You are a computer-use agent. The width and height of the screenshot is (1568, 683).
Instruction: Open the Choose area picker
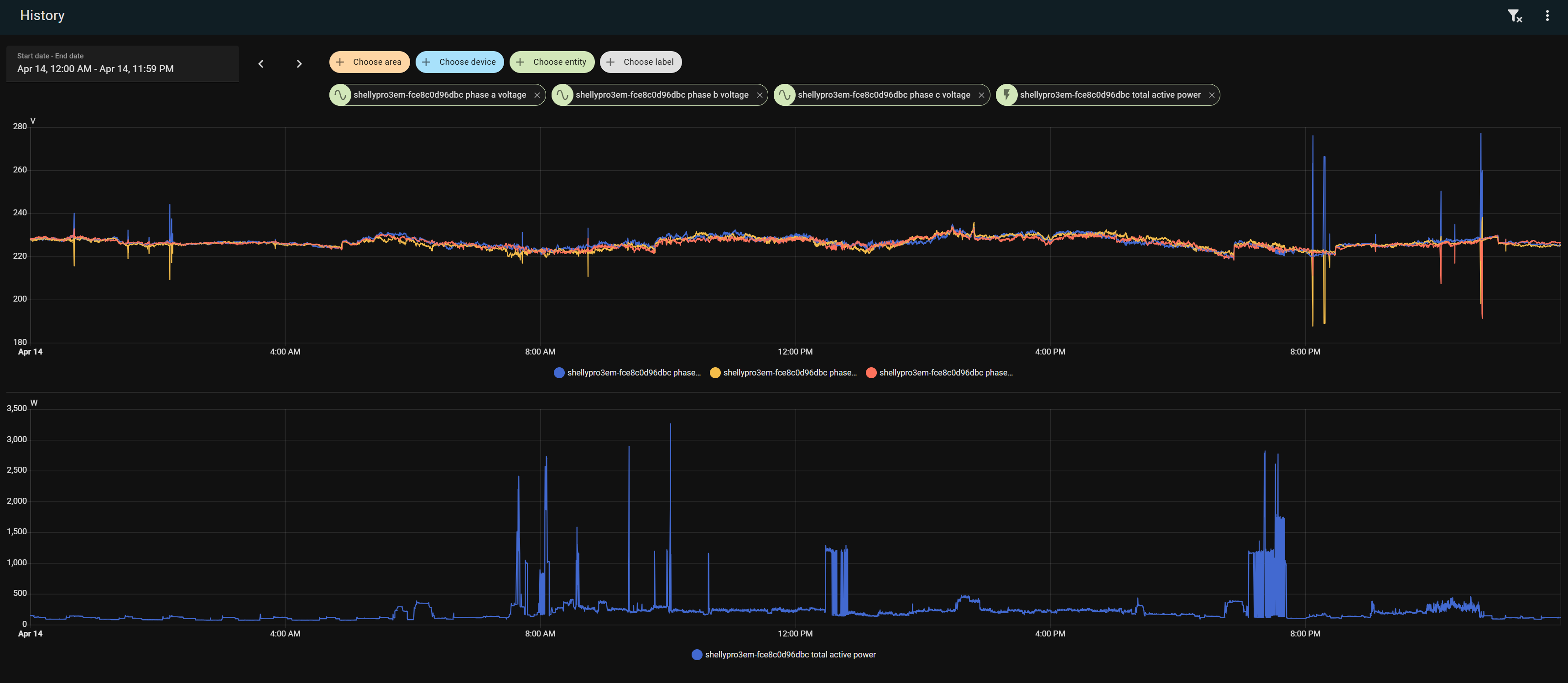click(x=370, y=62)
